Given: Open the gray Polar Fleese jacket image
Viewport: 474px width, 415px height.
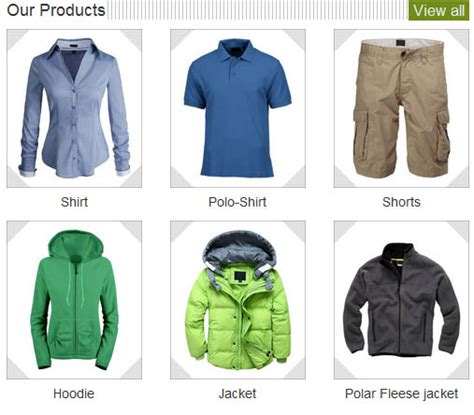Looking at the screenshot, I should pos(401,300).
